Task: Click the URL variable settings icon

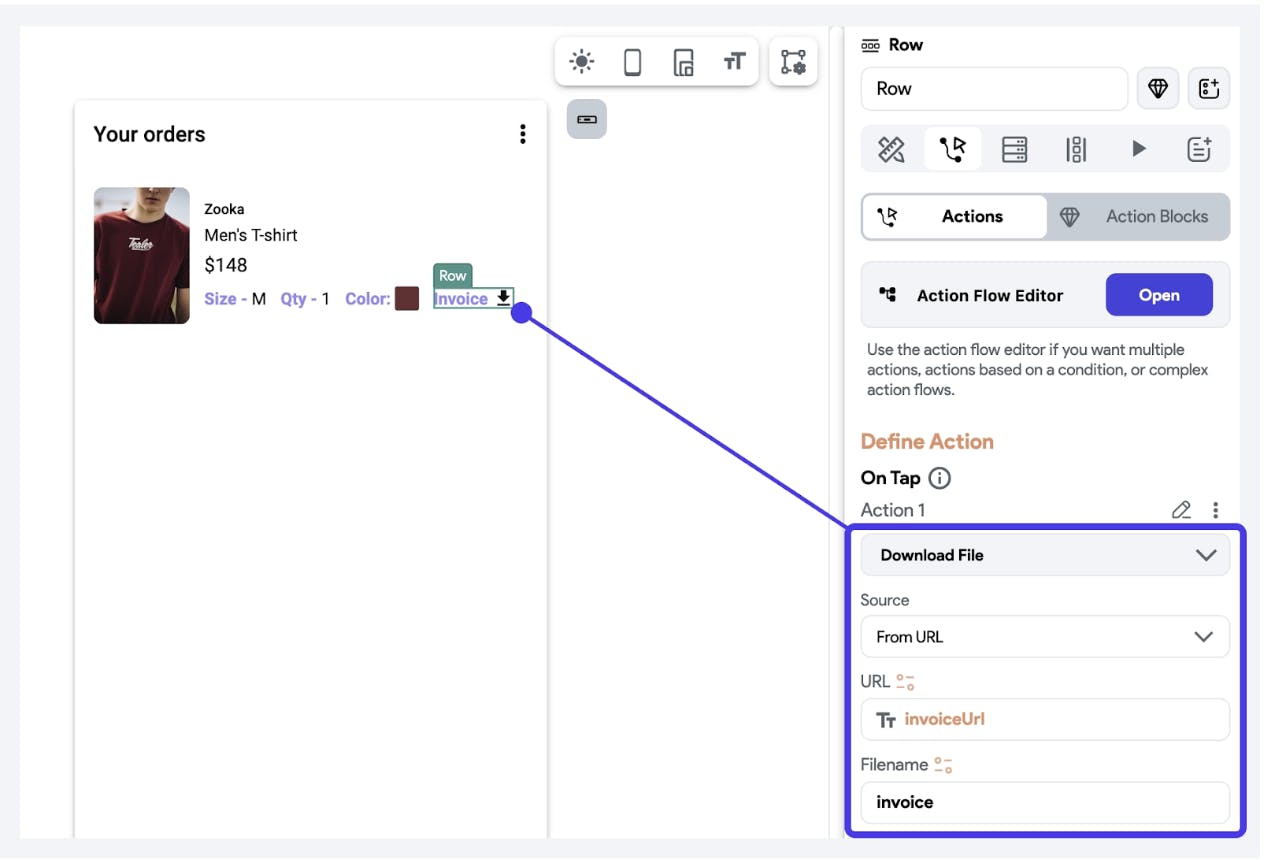Action: pos(905,682)
